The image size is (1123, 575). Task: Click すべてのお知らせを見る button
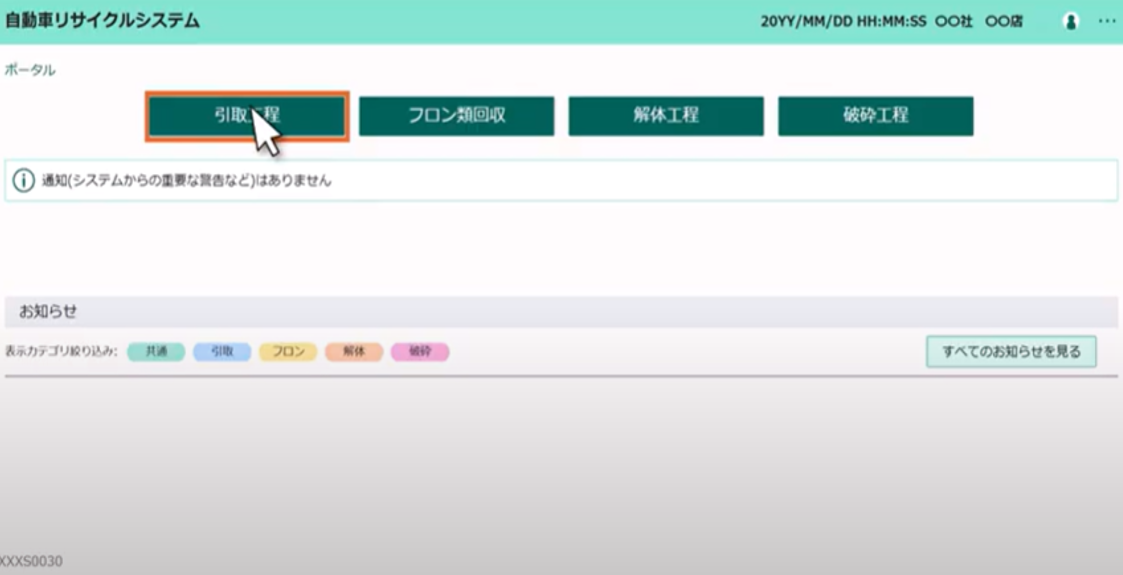pos(1011,352)
